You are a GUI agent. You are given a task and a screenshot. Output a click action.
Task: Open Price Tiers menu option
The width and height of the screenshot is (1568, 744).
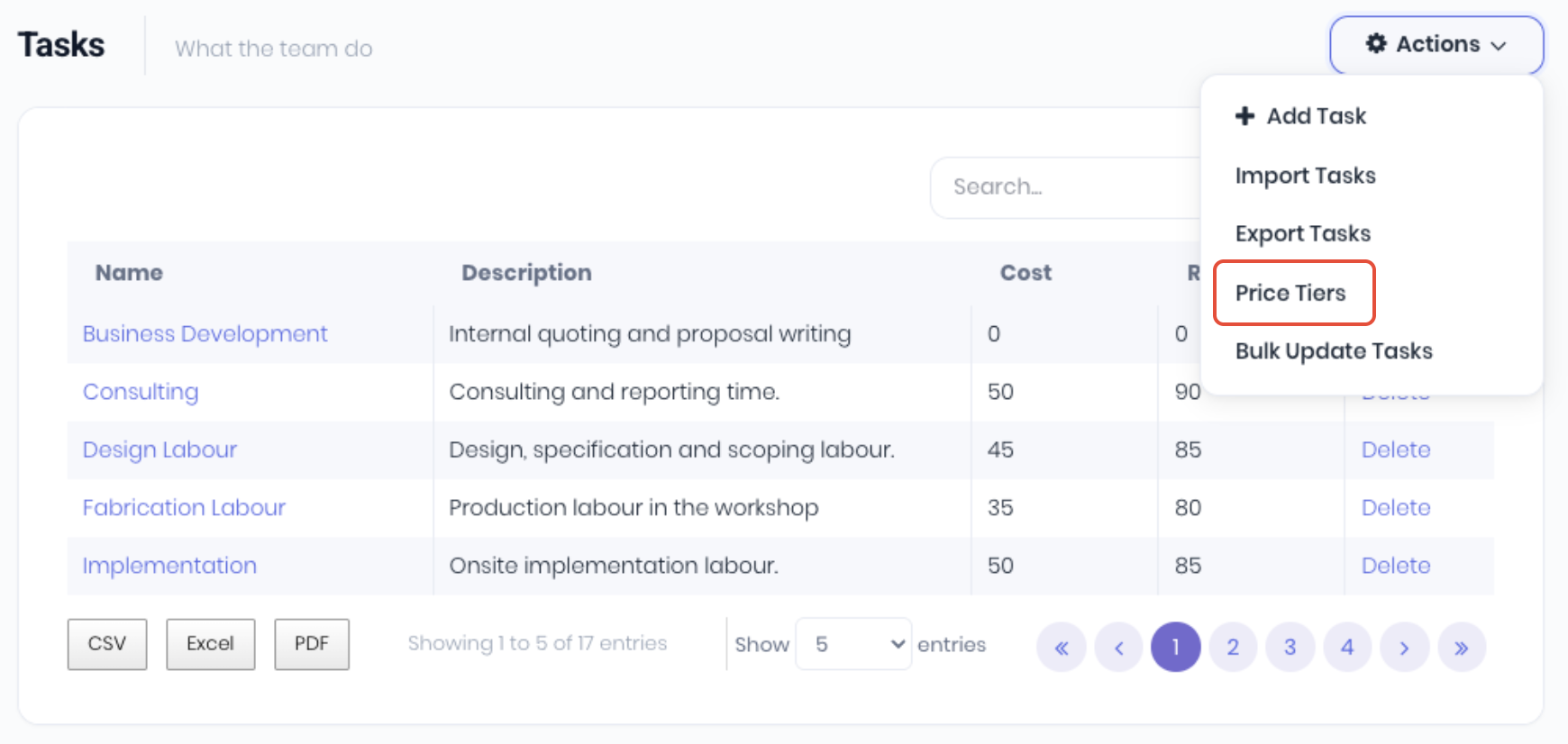1290,293
